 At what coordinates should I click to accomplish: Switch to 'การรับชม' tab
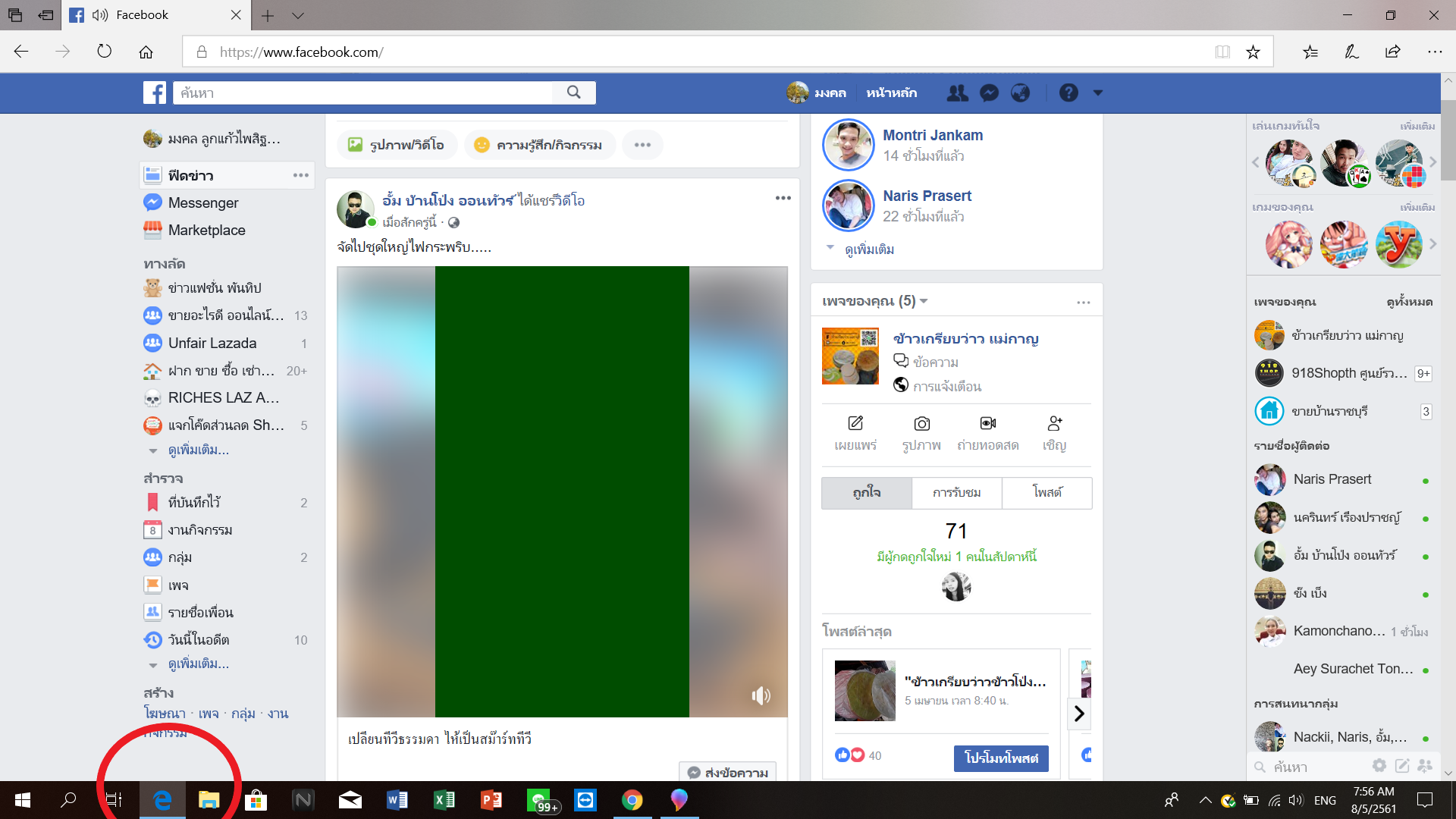point(956,493)
